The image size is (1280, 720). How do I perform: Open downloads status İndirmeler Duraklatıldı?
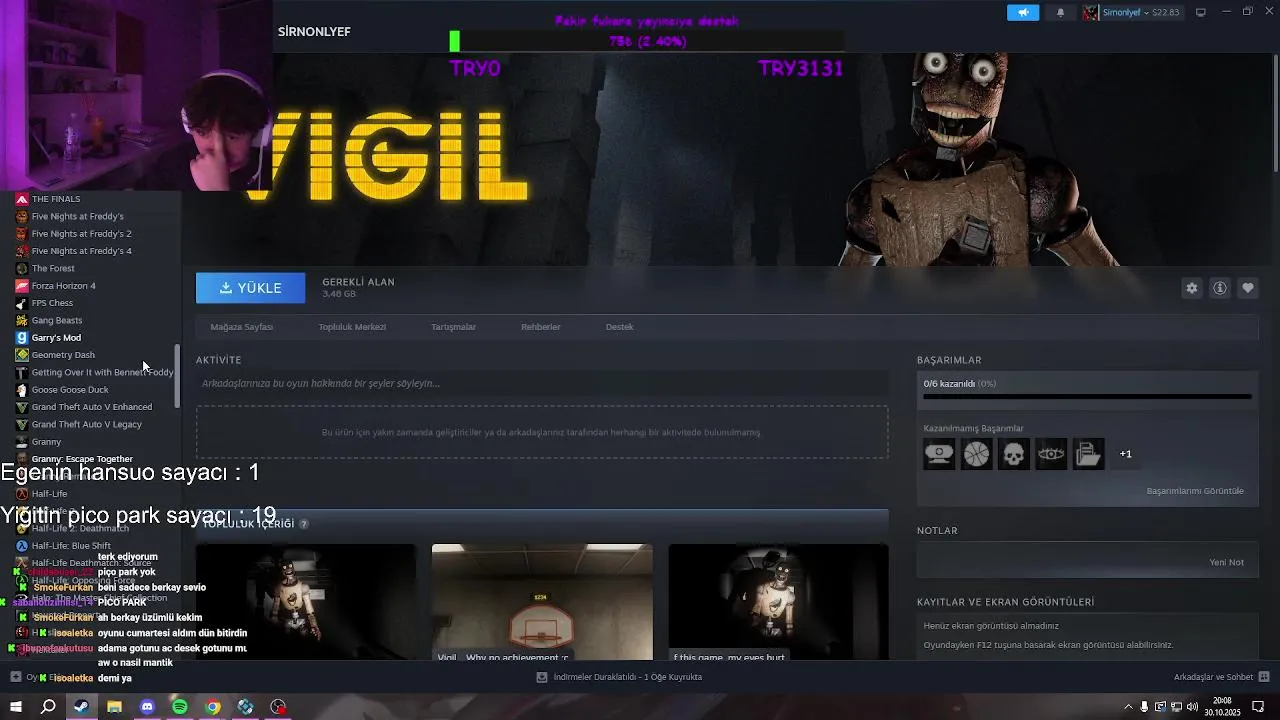(x=620, y=677)
